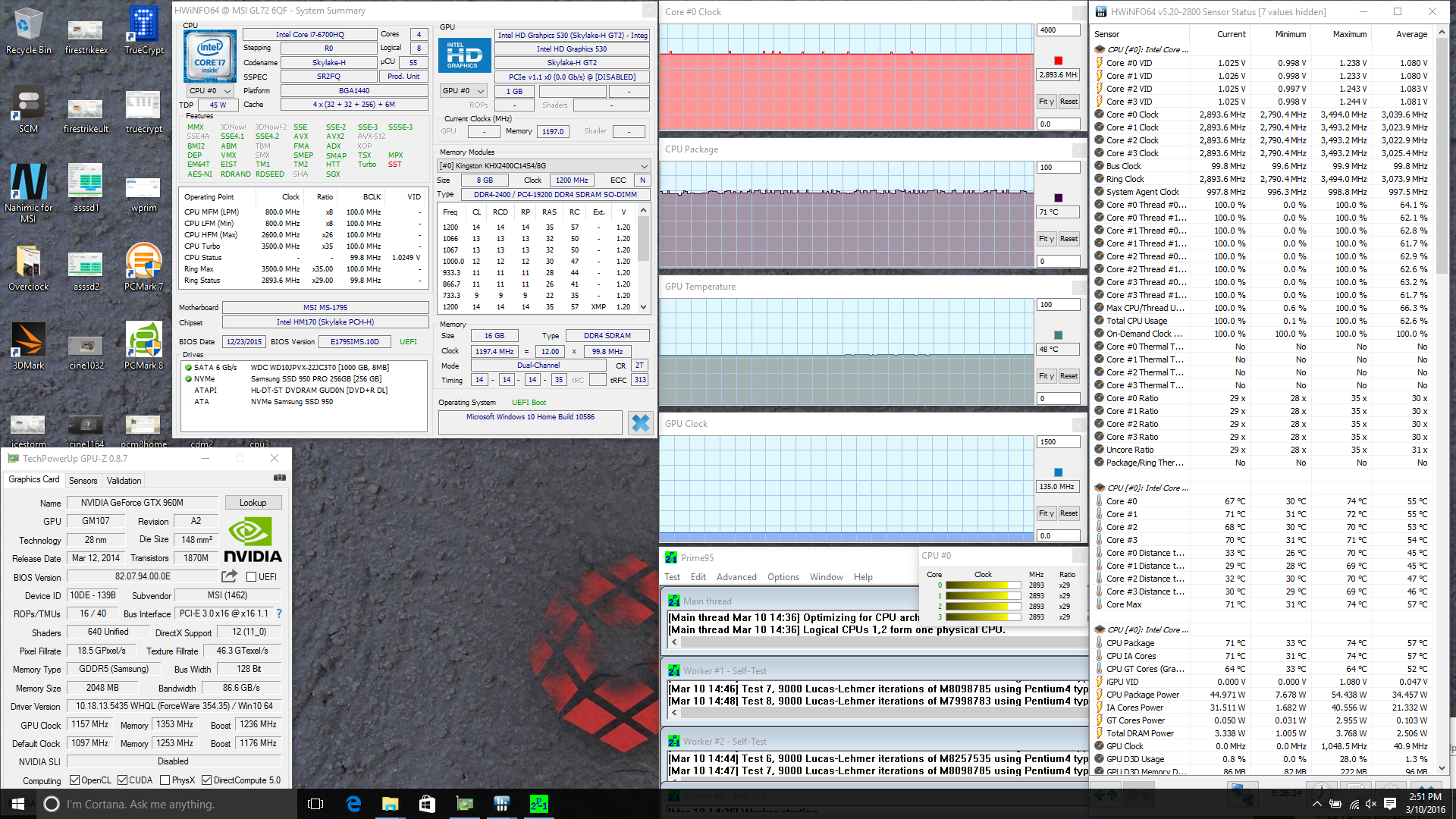
Task: Open the GPU #0 selector dropdown
Action: 463,91
